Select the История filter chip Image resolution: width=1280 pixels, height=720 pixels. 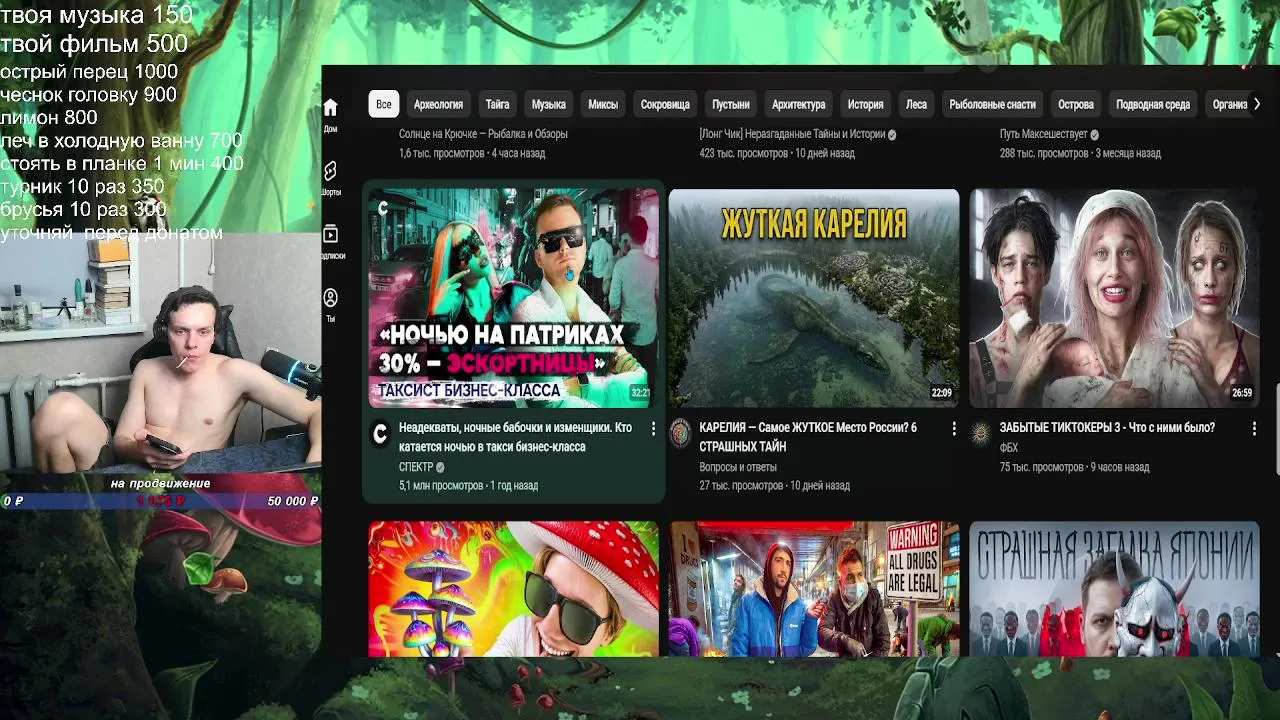[865, 104]
